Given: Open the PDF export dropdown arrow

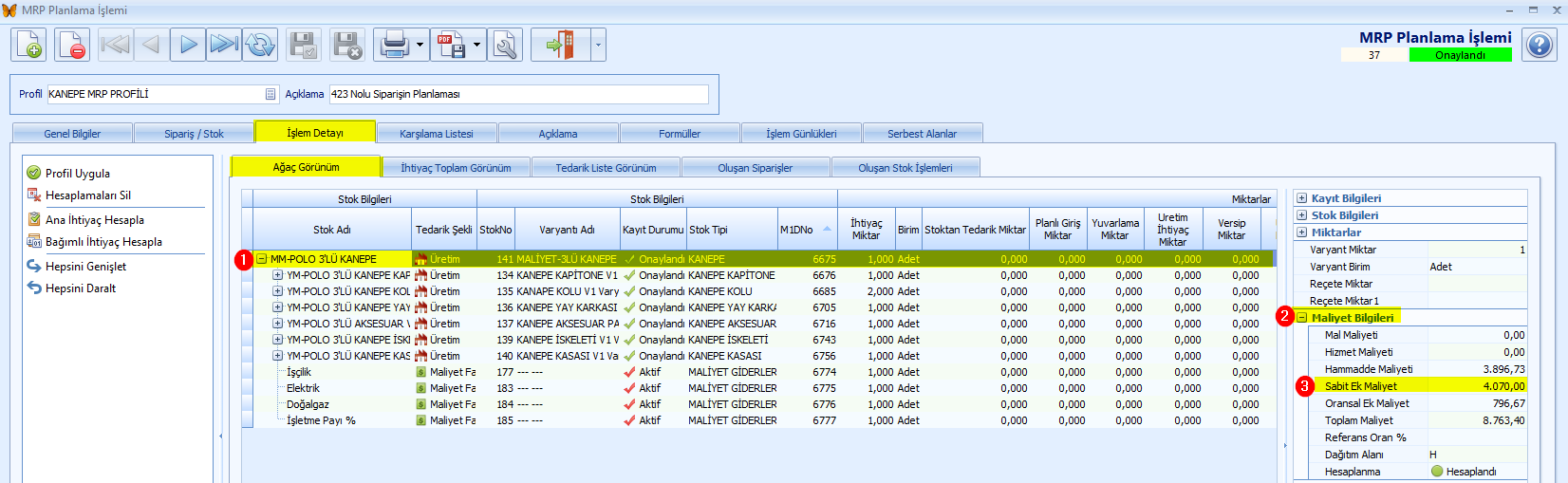Looking at the screenshot, I should click(x=476, y=45).
